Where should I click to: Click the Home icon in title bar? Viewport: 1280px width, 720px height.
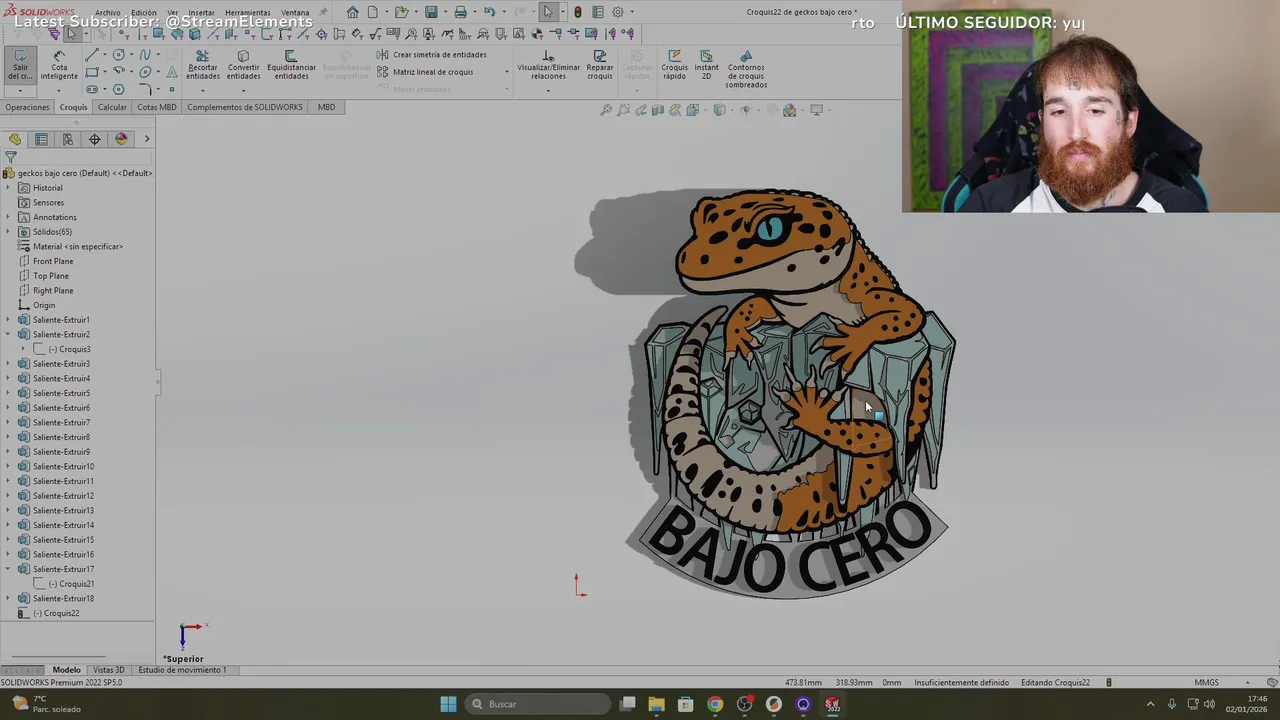352,12
